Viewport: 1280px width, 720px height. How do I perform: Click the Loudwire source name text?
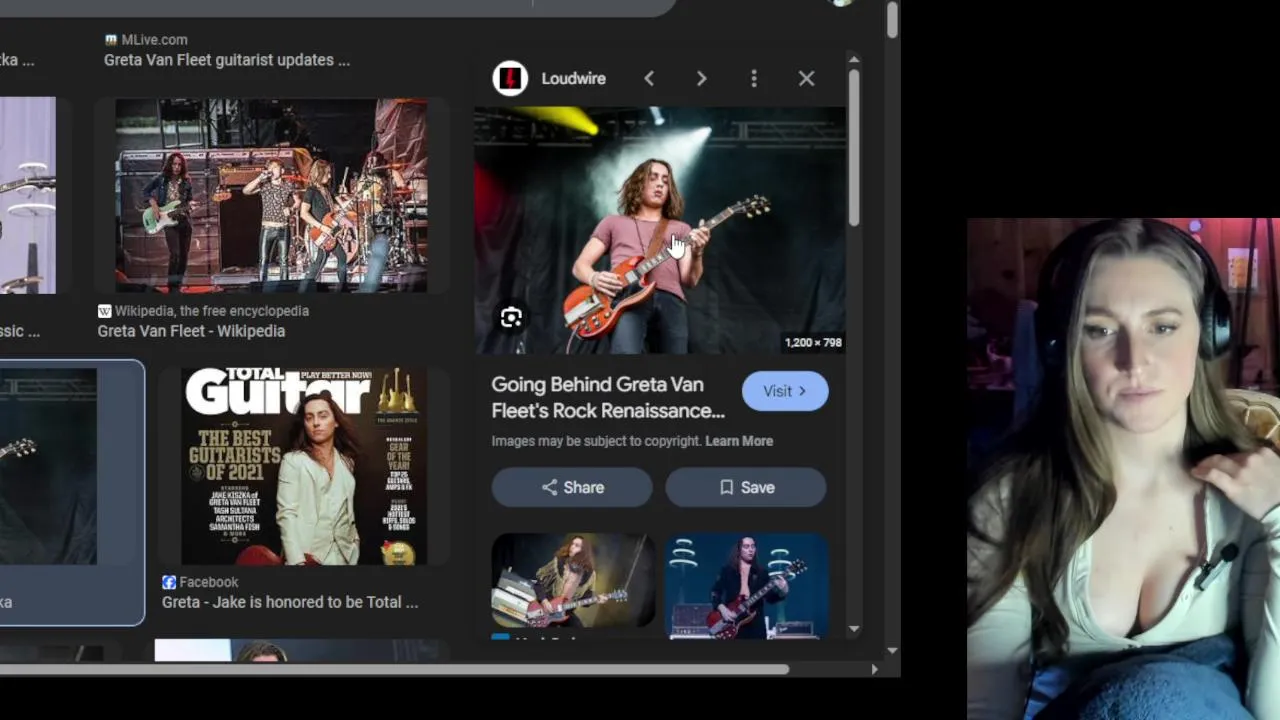coord(573,78)
